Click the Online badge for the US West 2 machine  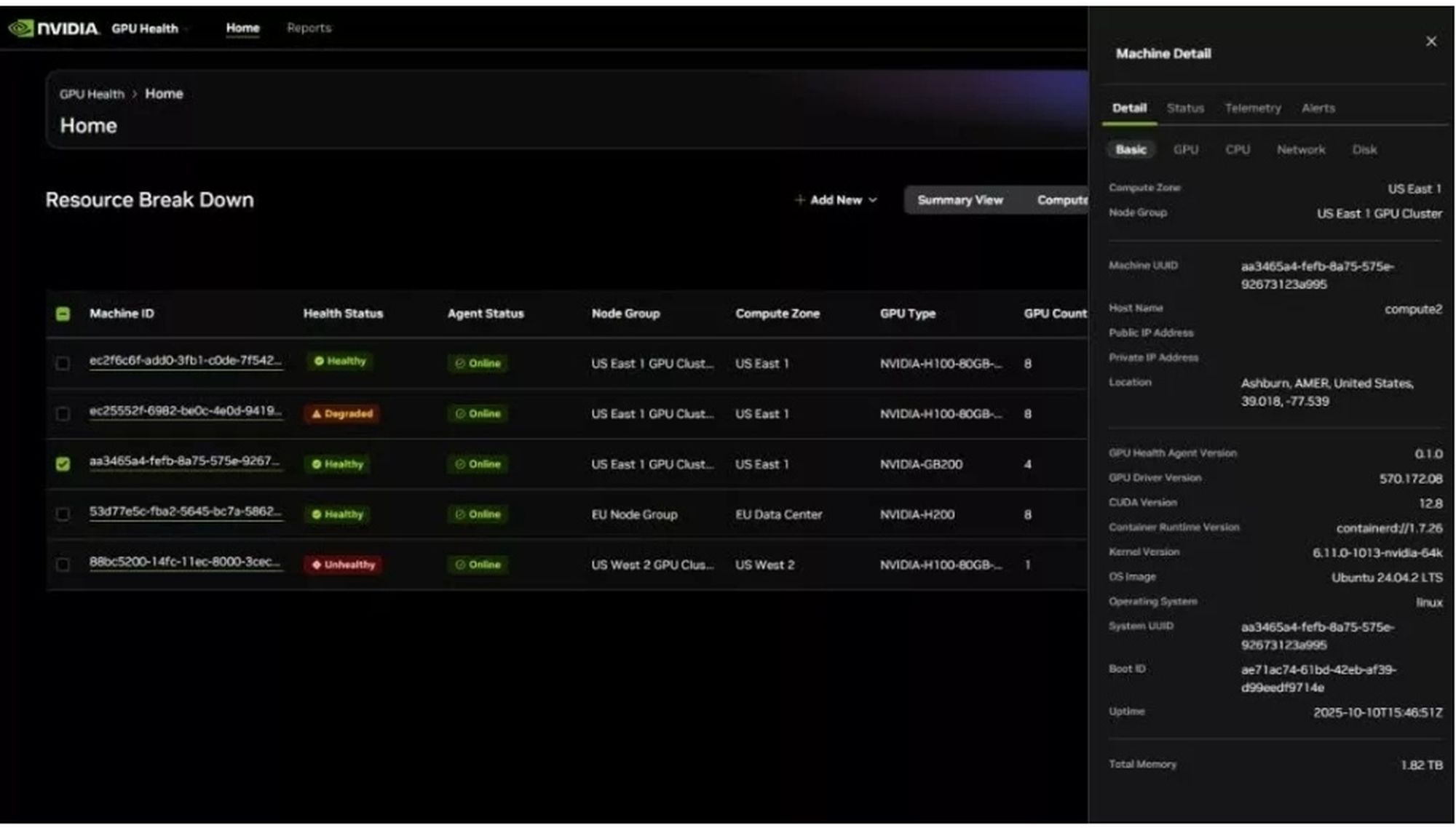click(x=478, y=565)
